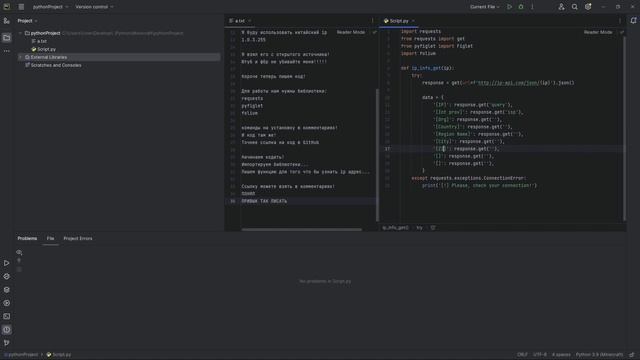
Task: Open the pythonProject project dropdown
Action: (50, 7)
